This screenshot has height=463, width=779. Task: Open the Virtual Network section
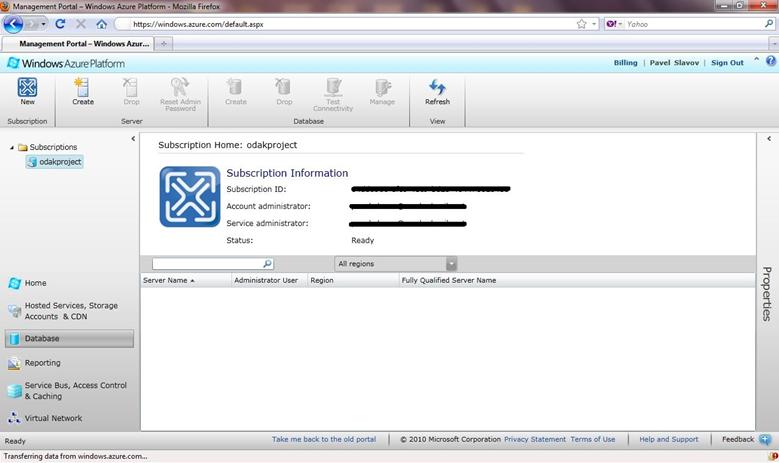coord(45,418)
